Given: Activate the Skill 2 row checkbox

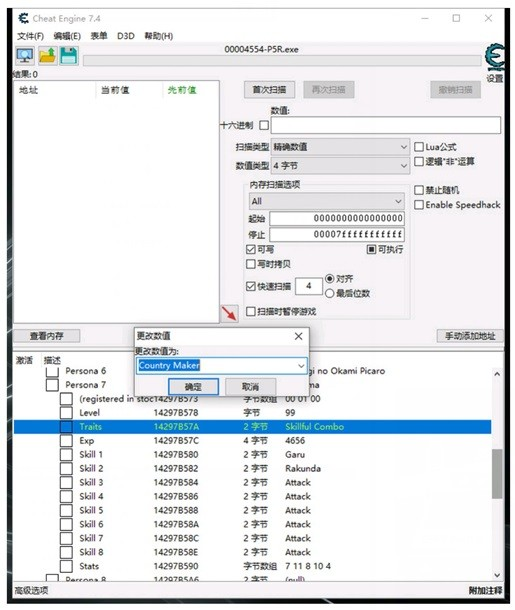Looking at the screenshot, I should [x=66, y=469].
